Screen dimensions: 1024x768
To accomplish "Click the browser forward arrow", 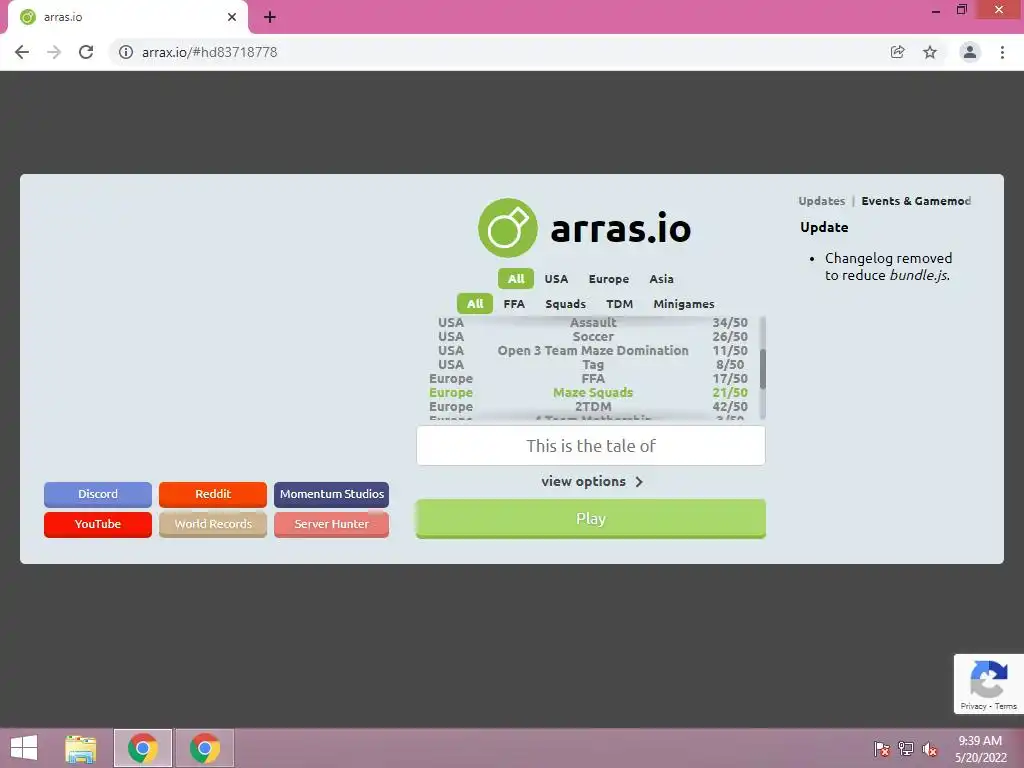I will click(54, 52).
